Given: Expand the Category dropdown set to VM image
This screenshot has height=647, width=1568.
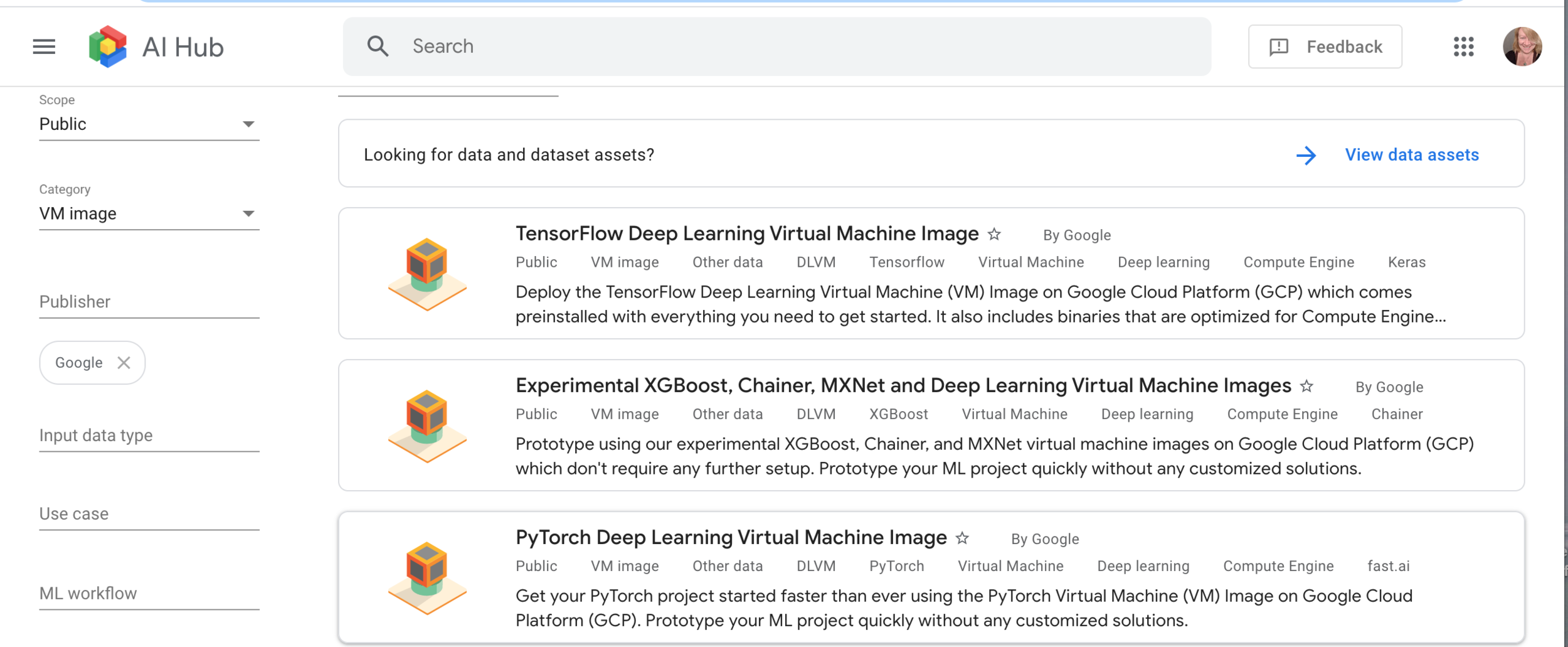Looking at the screenshot, I should pos(149,214).
